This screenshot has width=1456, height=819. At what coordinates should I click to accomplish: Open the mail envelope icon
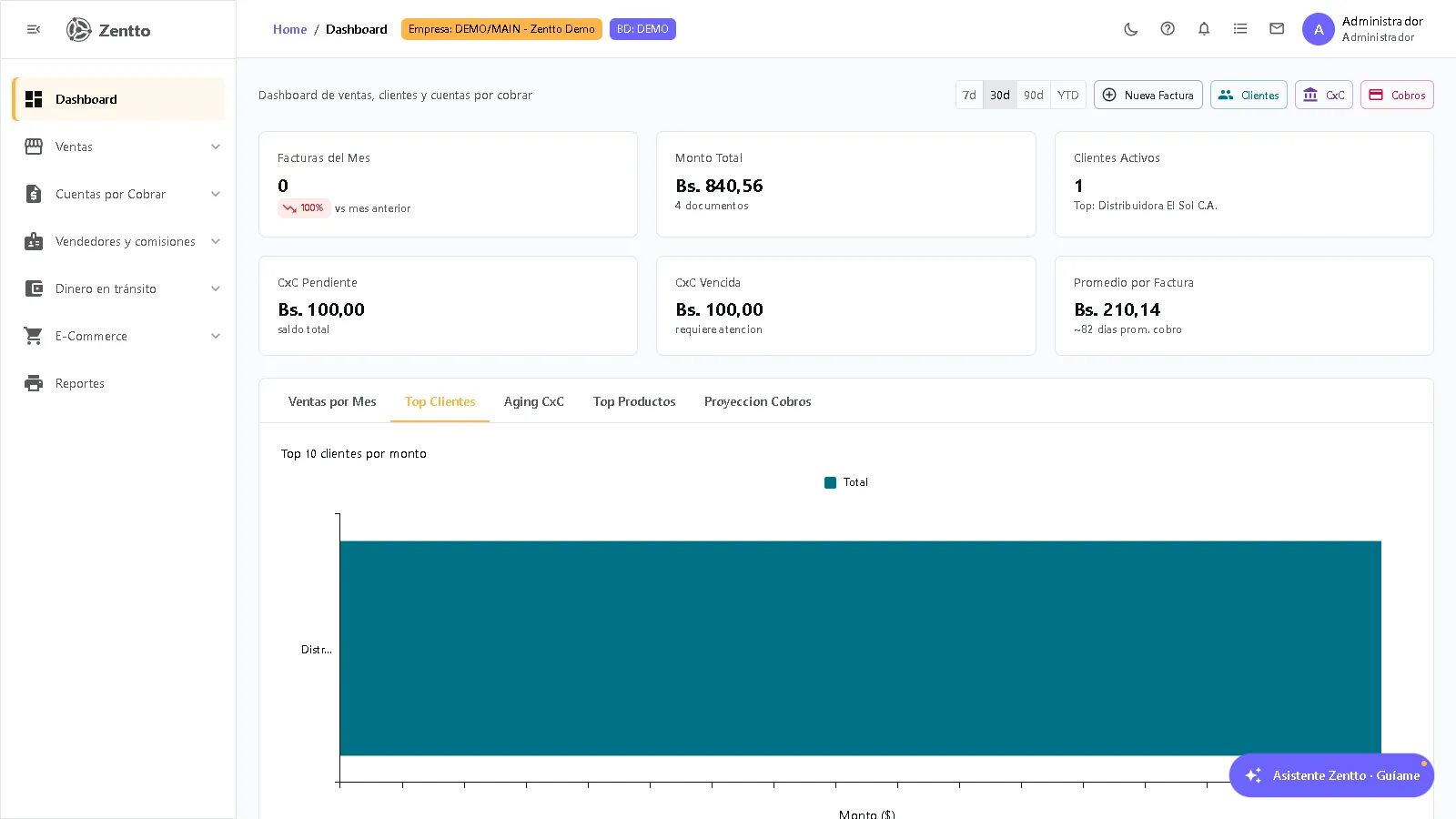(x=1277, y=29)
